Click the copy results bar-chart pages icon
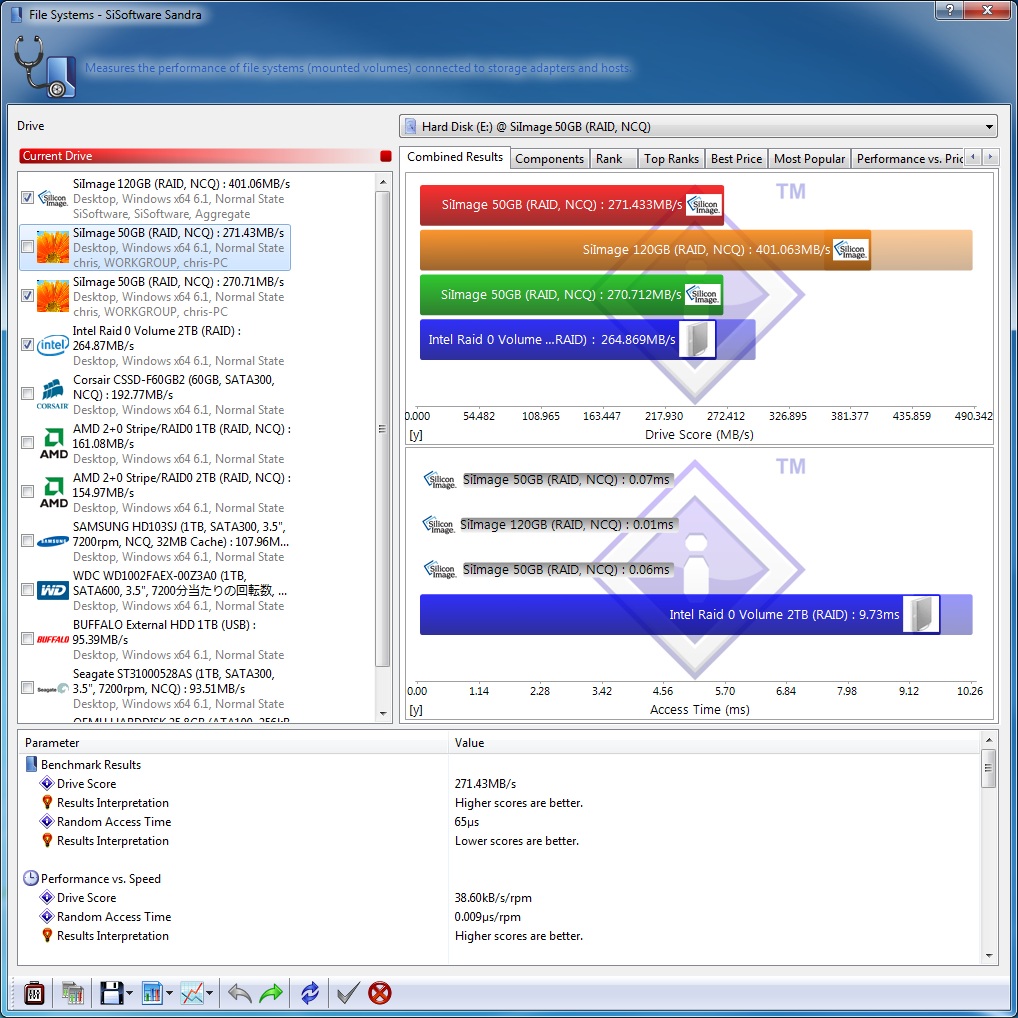 (x=73, y=993)
